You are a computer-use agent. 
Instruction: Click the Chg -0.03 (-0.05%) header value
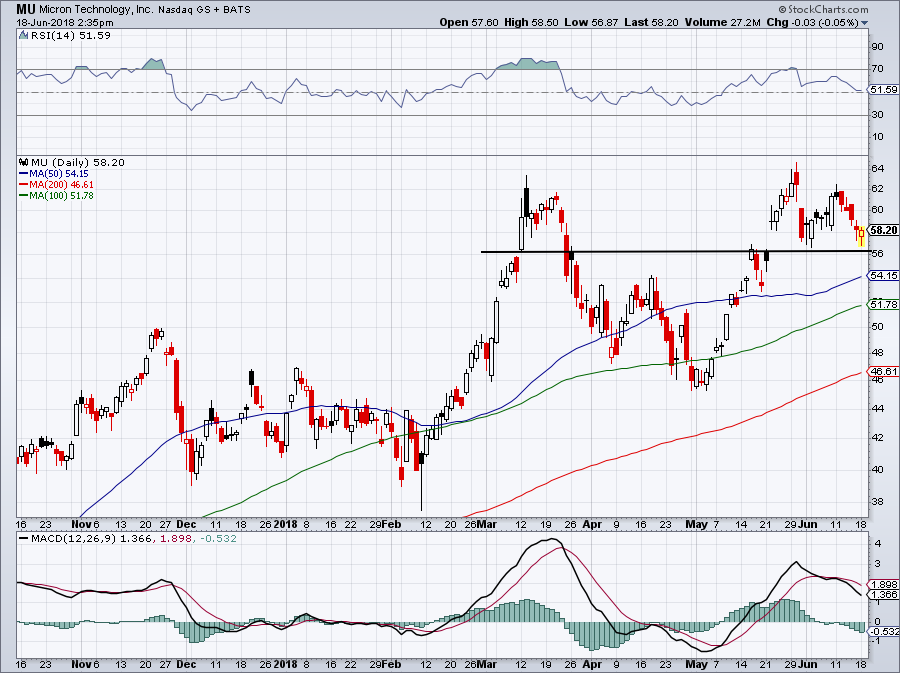[x=812, y=22]
